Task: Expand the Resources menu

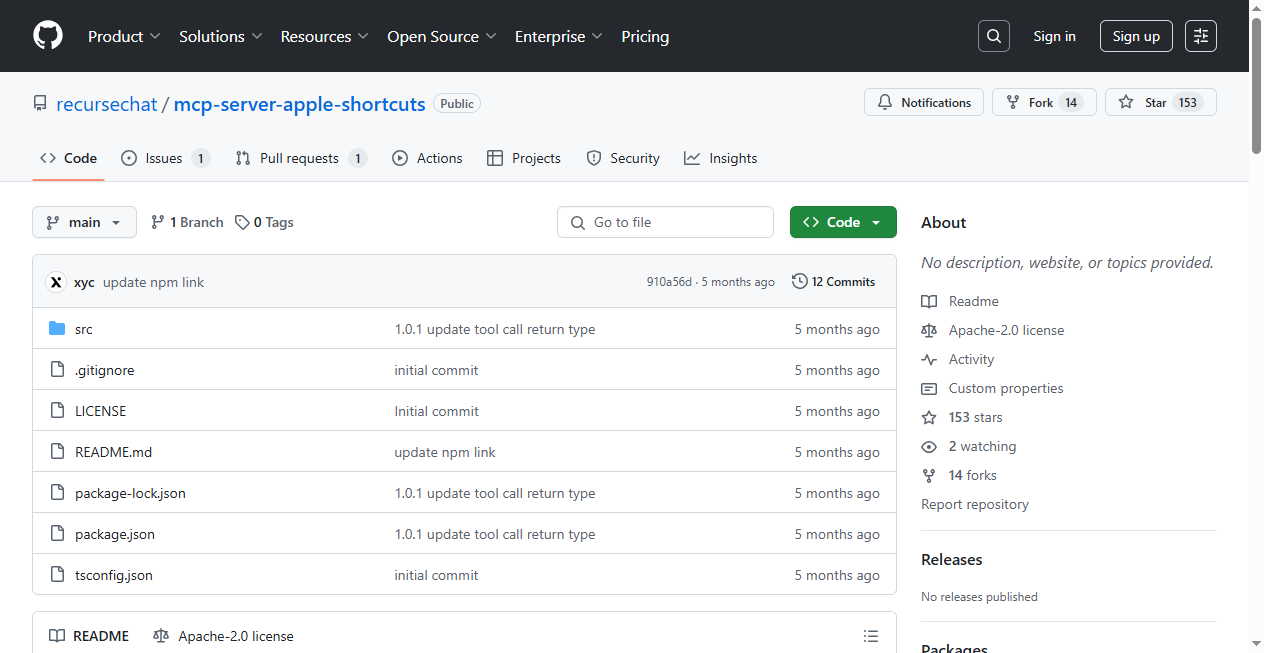Action: pyautogui.click(x=325, y=36)
